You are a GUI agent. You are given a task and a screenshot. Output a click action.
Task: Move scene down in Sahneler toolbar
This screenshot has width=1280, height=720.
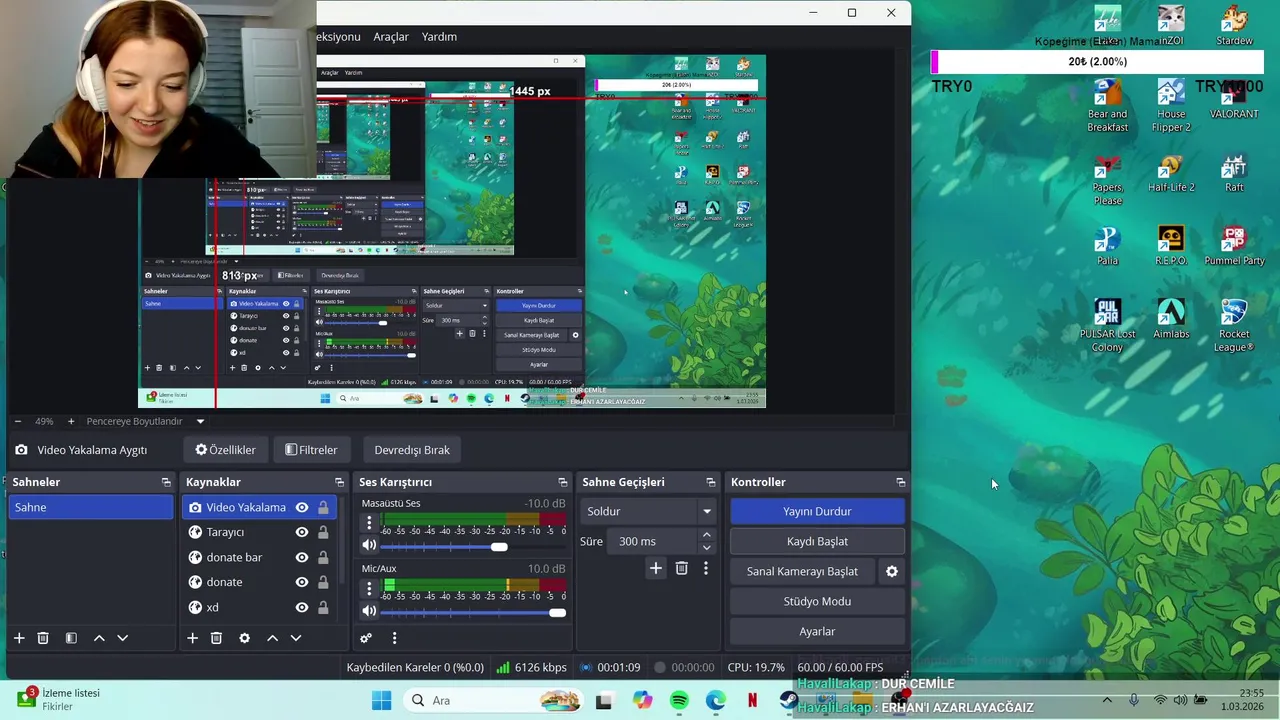tap(123, 638)
